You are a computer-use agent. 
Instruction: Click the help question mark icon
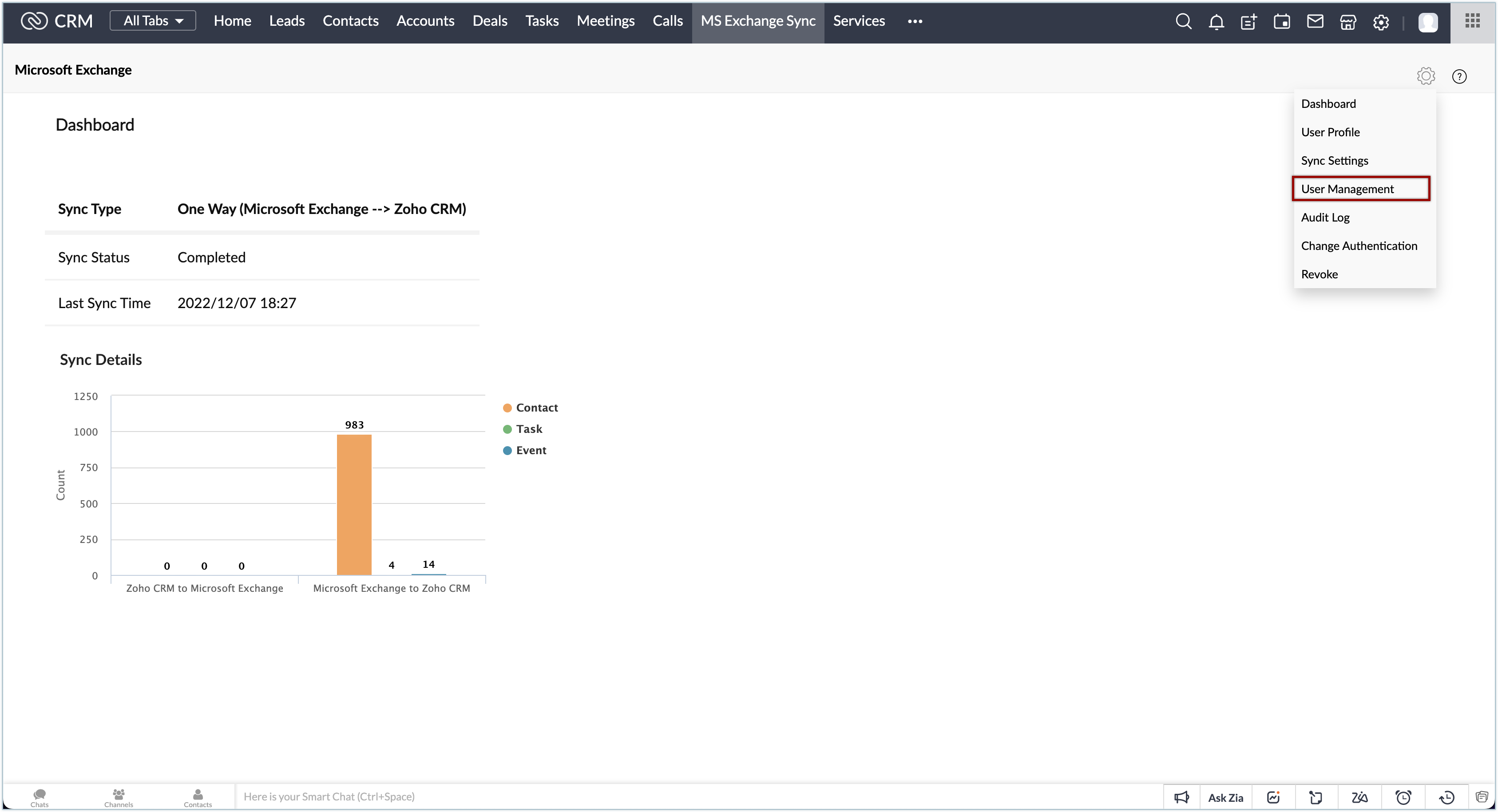(1458, 76)
